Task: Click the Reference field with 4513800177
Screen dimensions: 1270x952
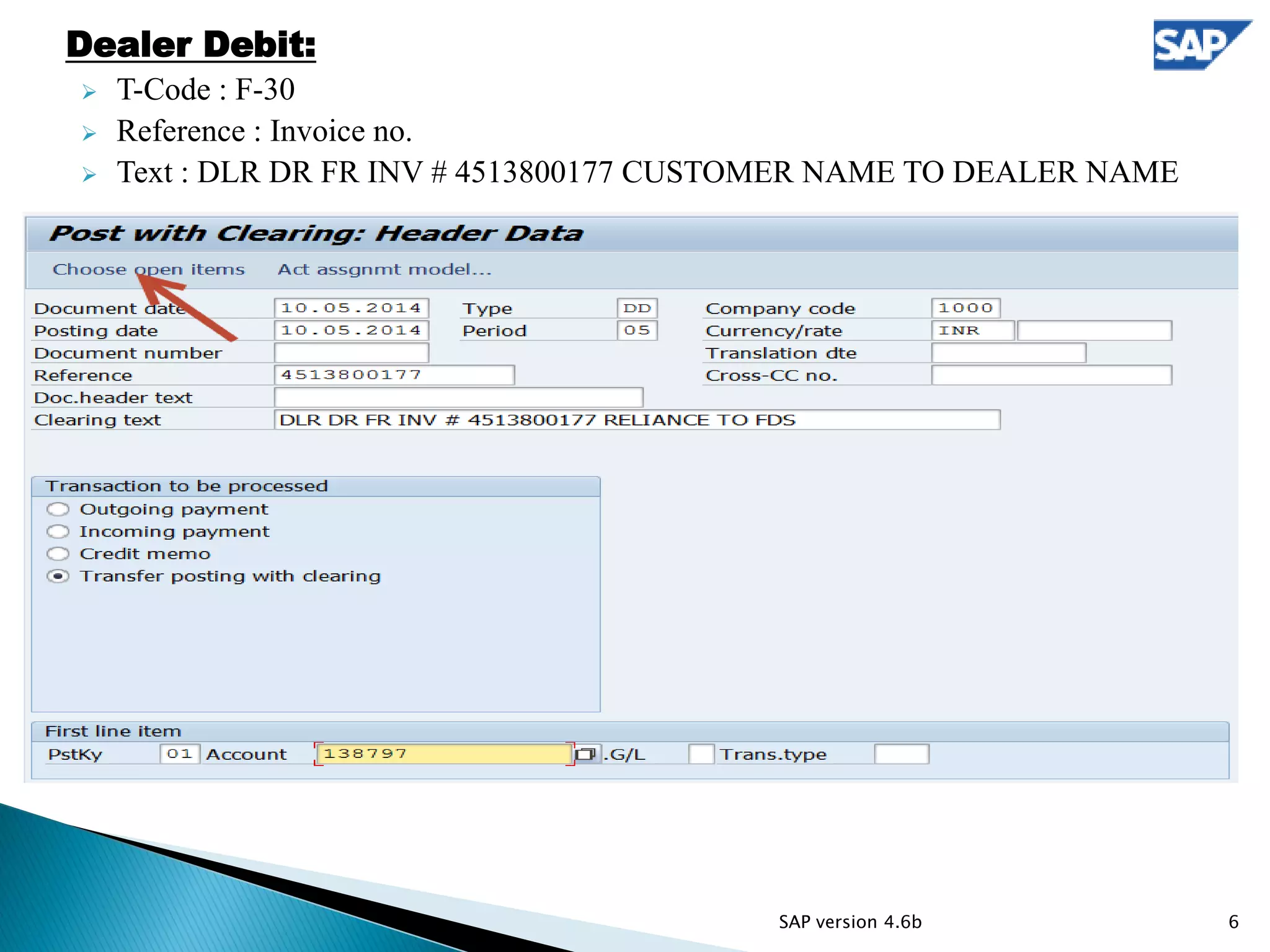Action: pyautogui.click(x=394, y=375)
